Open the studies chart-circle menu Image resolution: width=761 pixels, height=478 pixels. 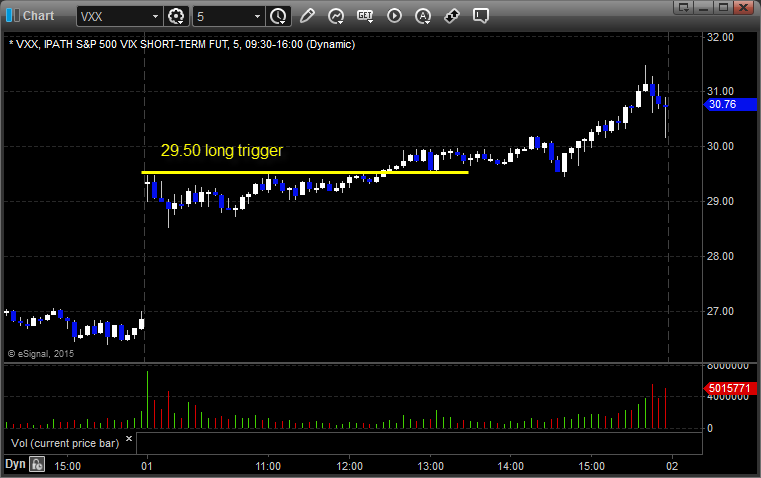[x=336, y=16]
